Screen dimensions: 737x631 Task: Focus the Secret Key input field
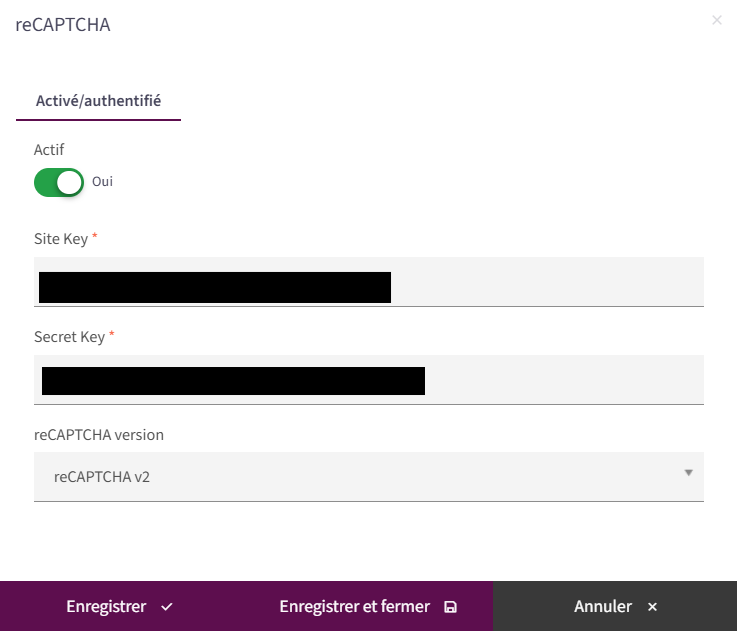tap(368, 380)
